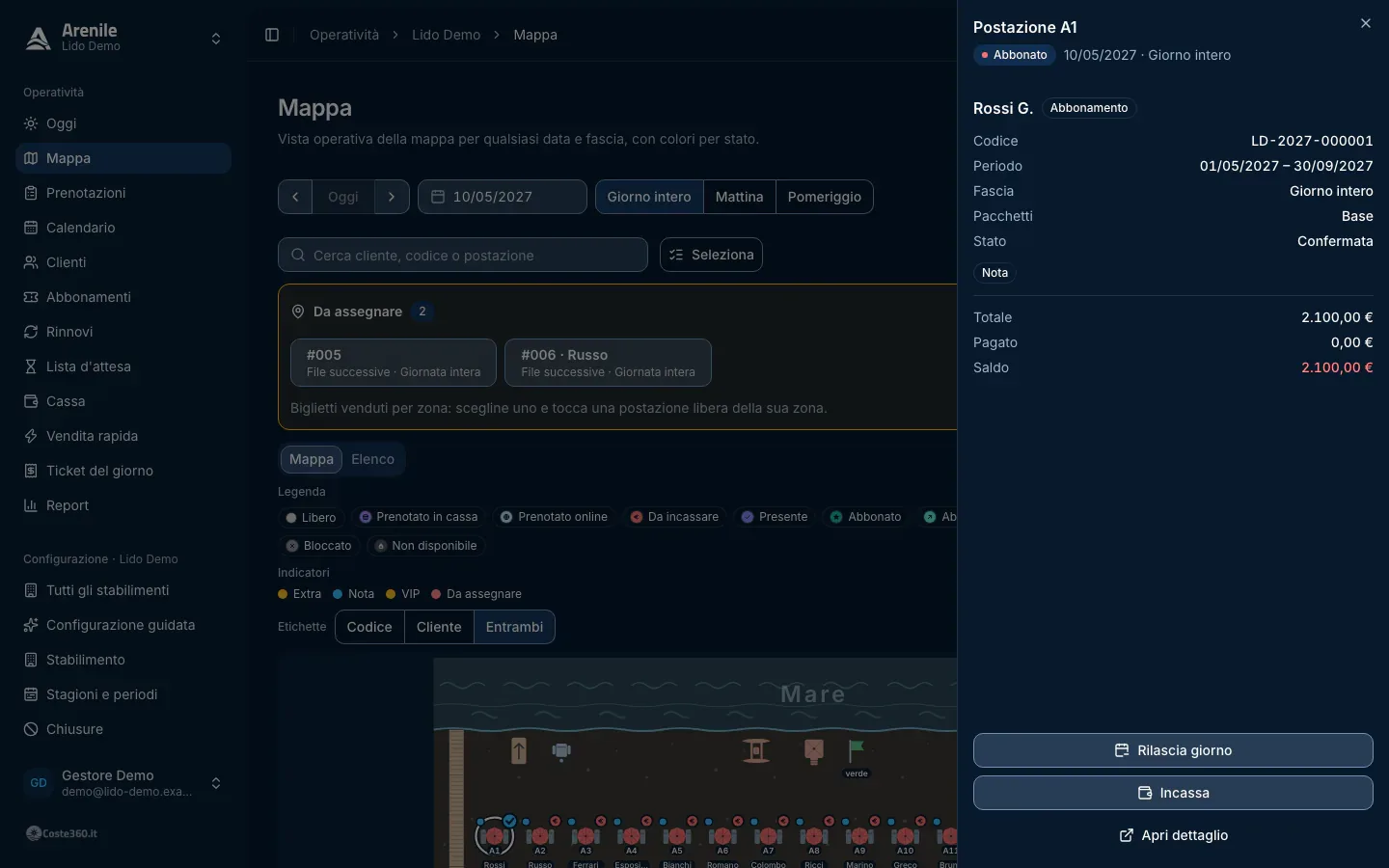Open Oggi in the sidebar
1389x868 pixels.
tap(123, 123)
